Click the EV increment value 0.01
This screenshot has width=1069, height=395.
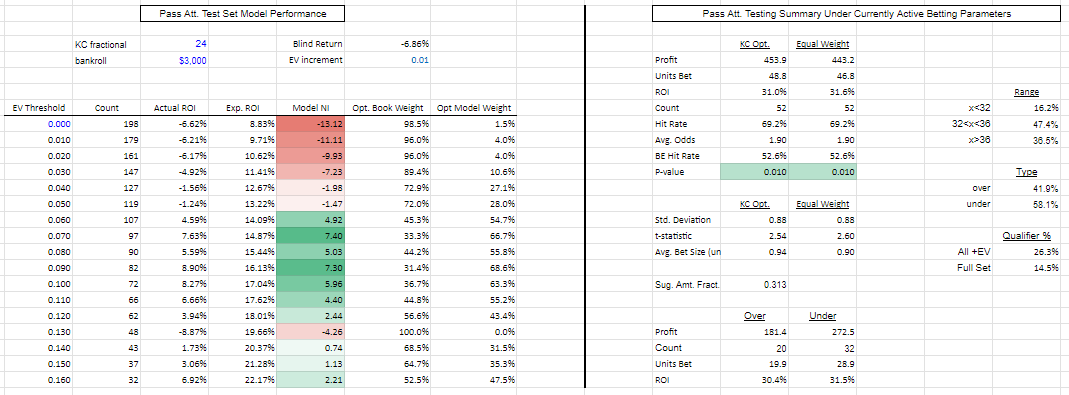click(x=421, y=60)
